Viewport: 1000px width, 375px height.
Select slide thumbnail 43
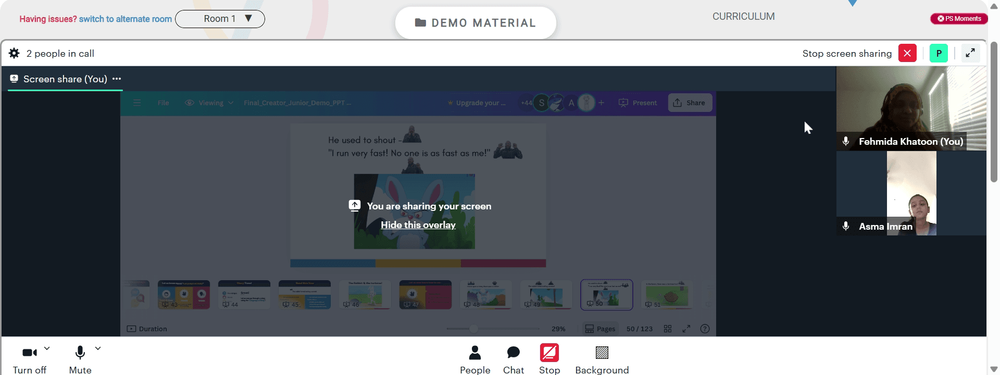click(184, 295)
